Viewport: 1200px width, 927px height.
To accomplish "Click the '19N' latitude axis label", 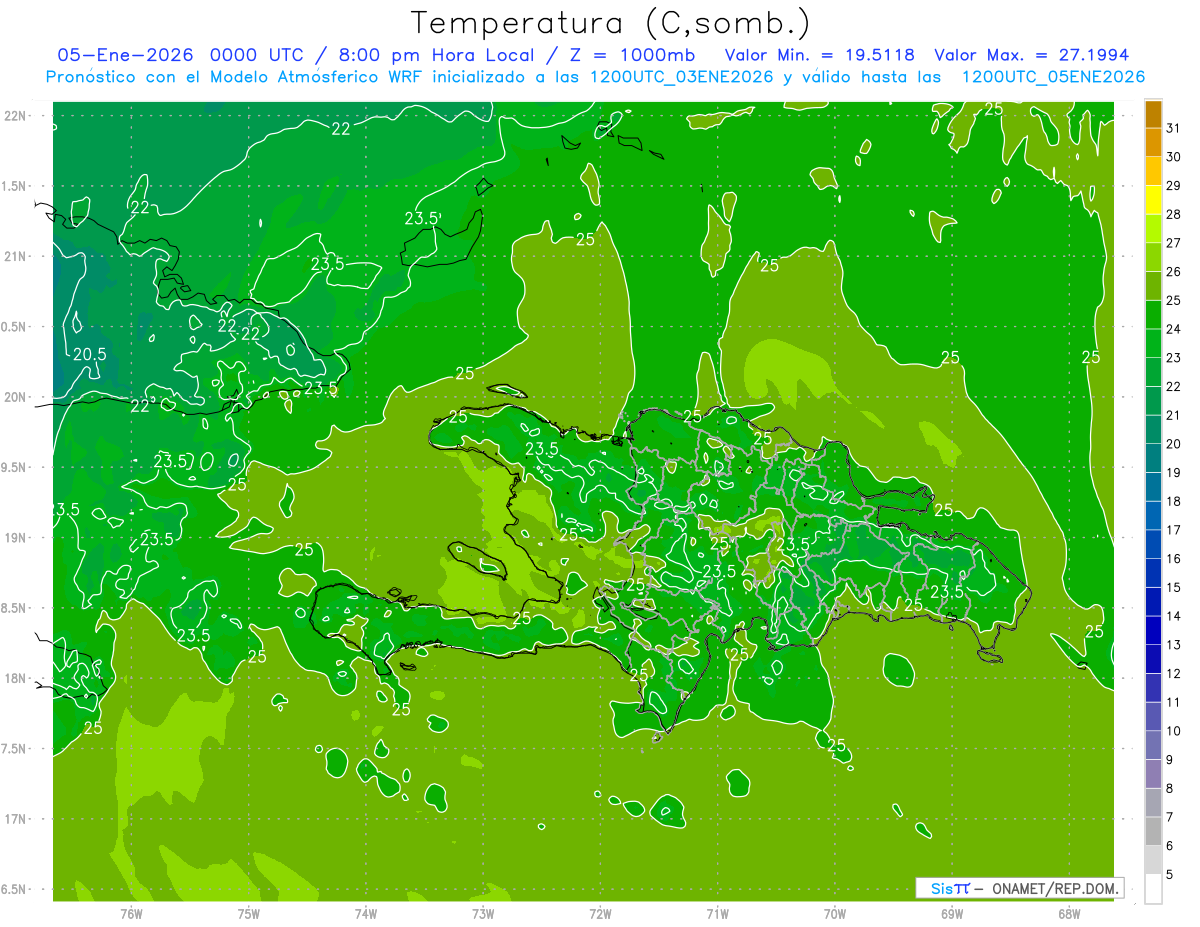I will (x=17, y=538).
